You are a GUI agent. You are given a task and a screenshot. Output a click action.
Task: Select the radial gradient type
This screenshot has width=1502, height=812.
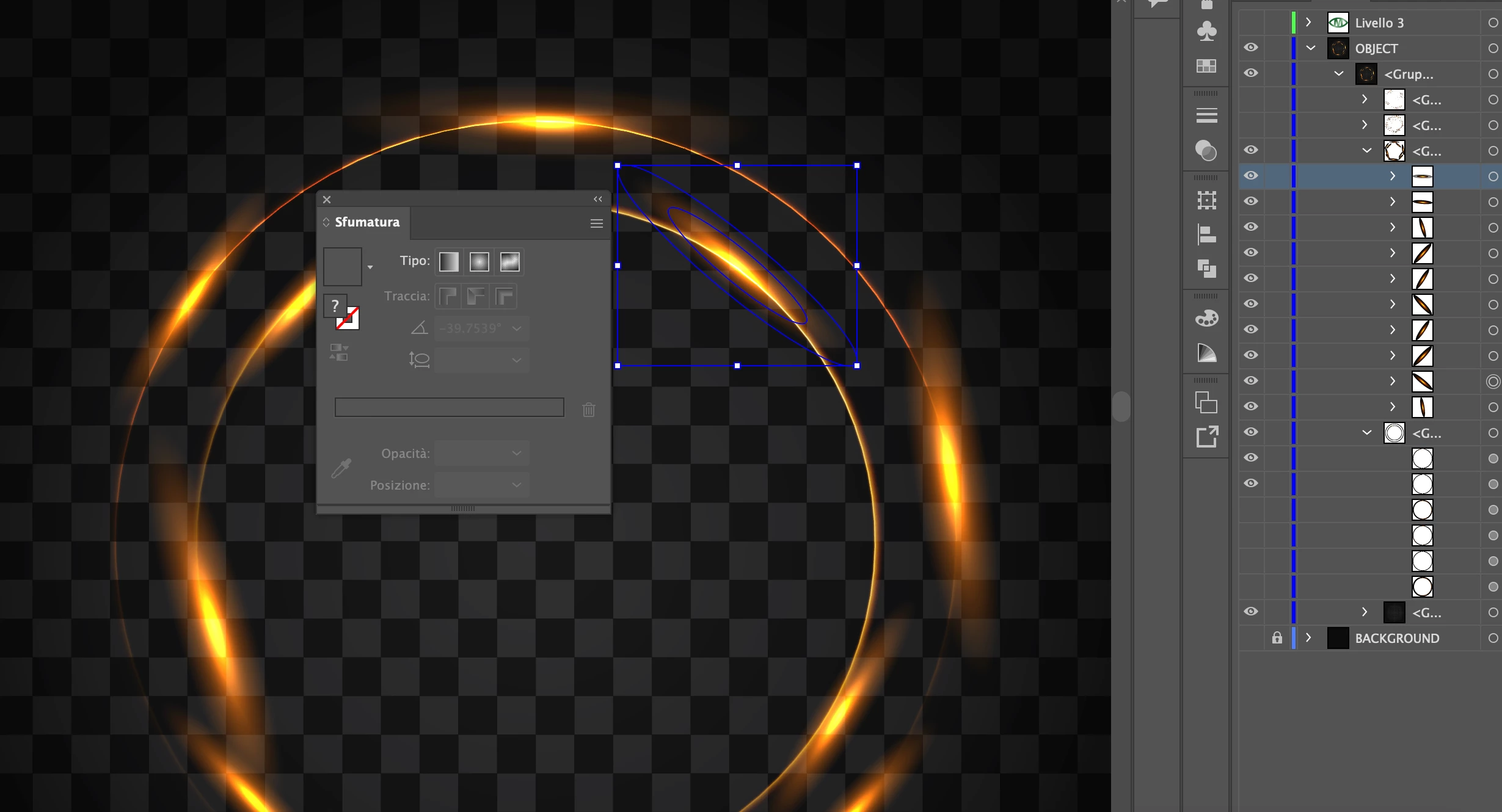(x=479, y=262)
